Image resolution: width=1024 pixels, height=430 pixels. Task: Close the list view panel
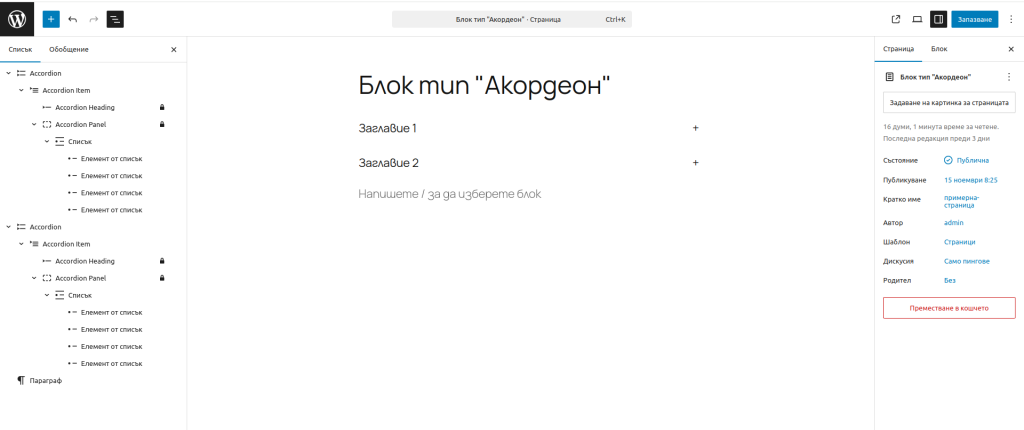[x=173, y=49]
